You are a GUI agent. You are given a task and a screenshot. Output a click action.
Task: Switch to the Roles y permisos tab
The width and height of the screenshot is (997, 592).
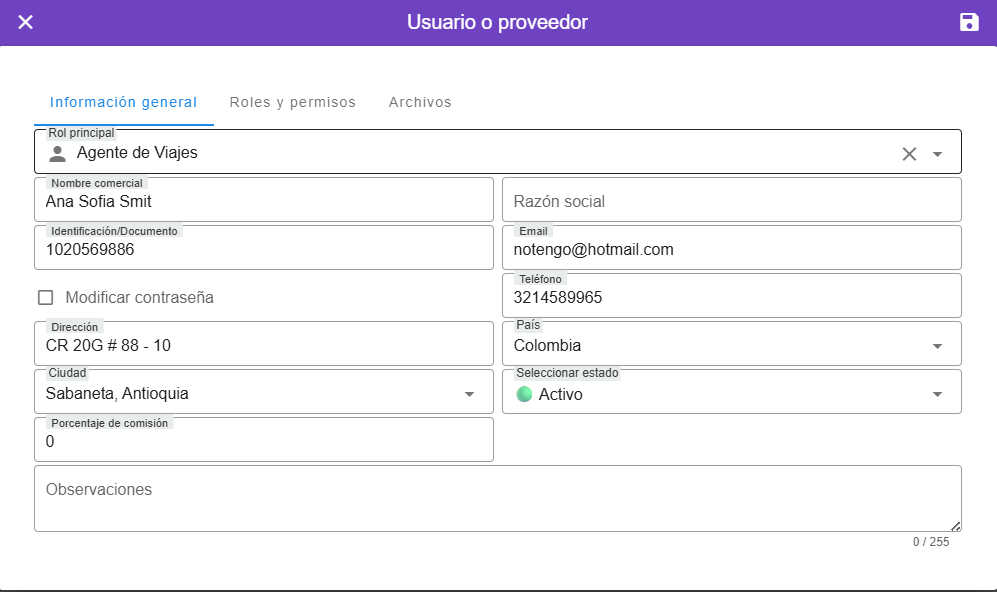coord(292,102)
